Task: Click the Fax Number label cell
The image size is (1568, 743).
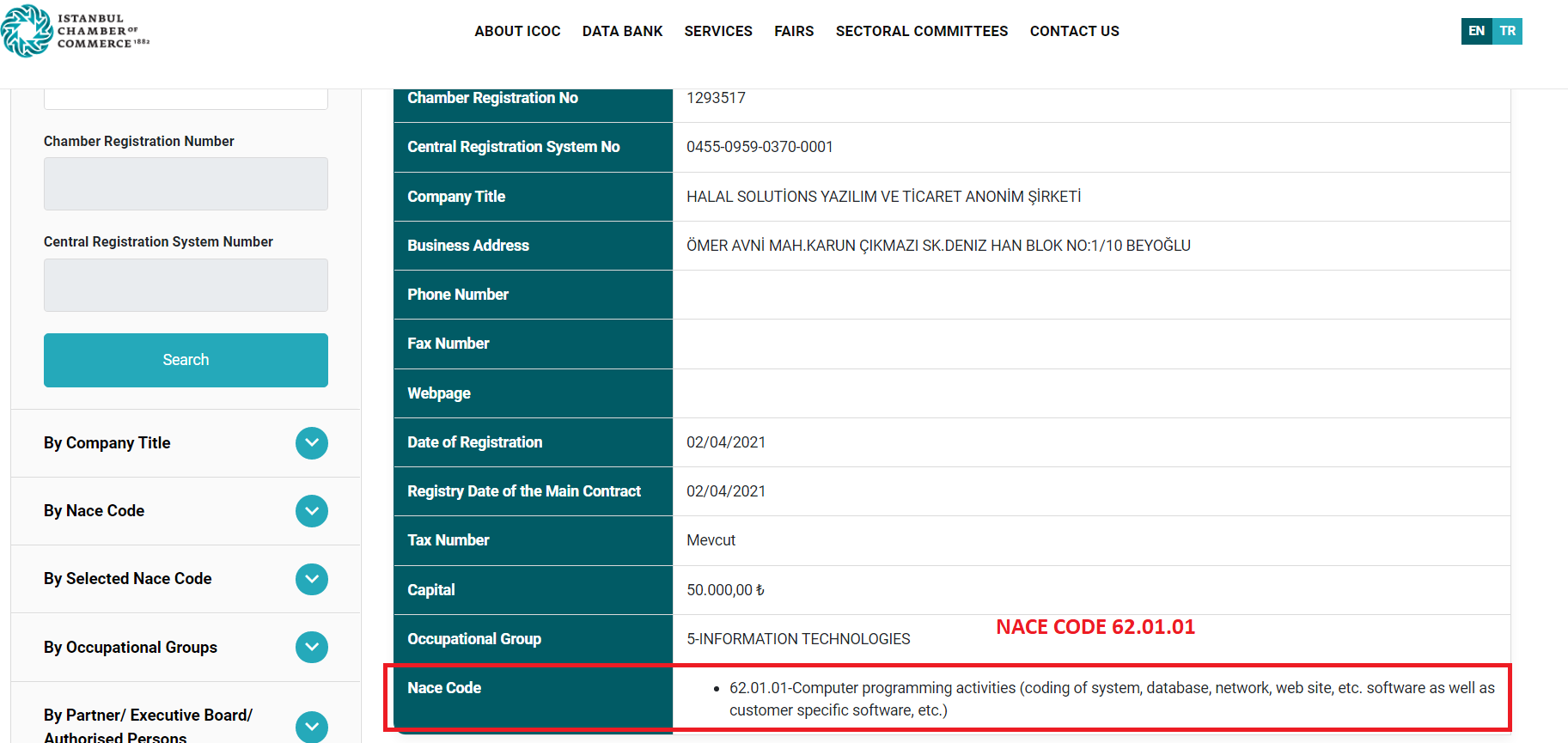Action: 533,344
